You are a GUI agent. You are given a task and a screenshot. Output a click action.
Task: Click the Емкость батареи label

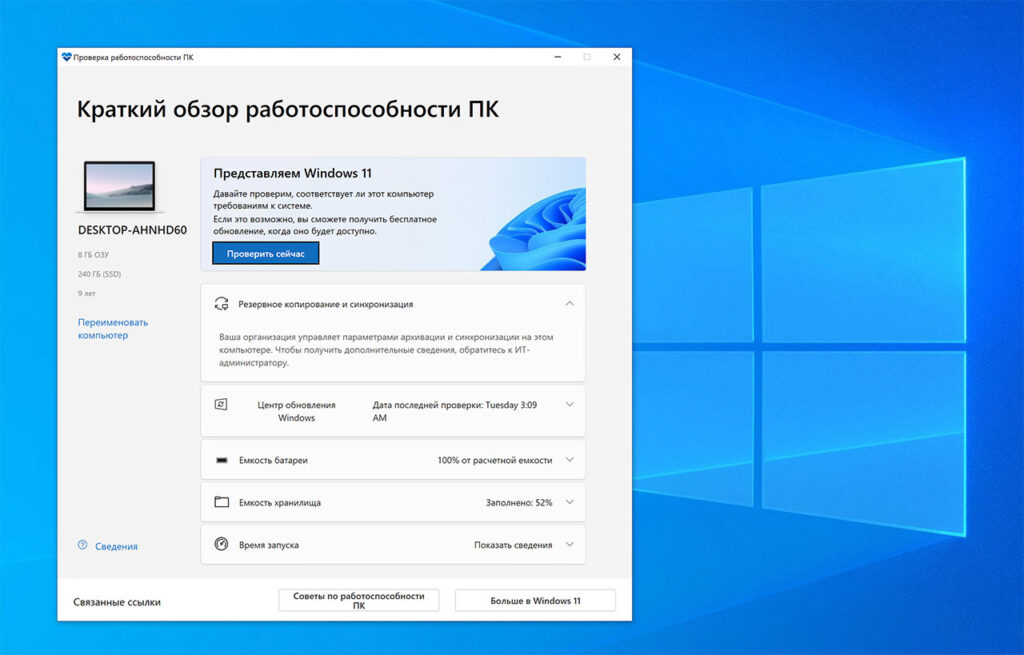click(273, 460)
